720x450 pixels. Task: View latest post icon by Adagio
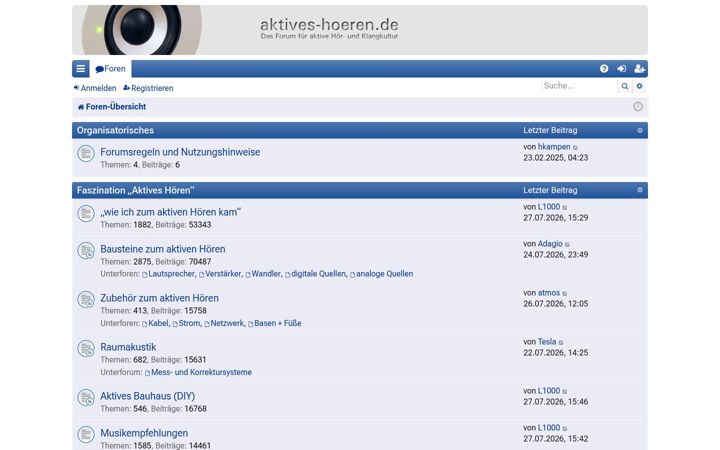(568, 245)
